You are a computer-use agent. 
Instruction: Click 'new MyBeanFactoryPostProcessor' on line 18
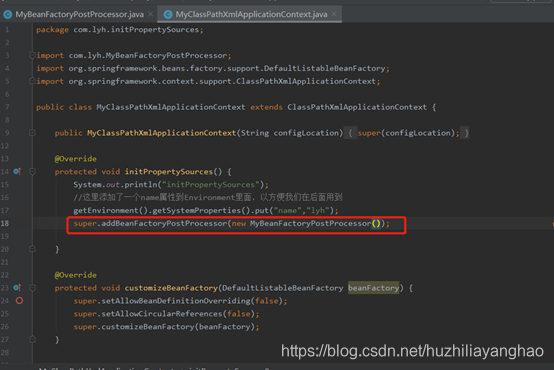pos(301,223)
